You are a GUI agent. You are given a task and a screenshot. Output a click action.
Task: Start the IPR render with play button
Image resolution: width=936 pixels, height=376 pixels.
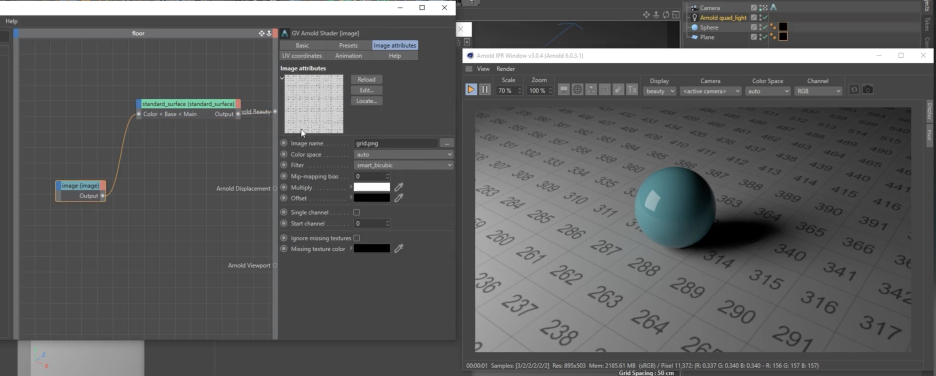pyautogui.click(x=471, y=90)
